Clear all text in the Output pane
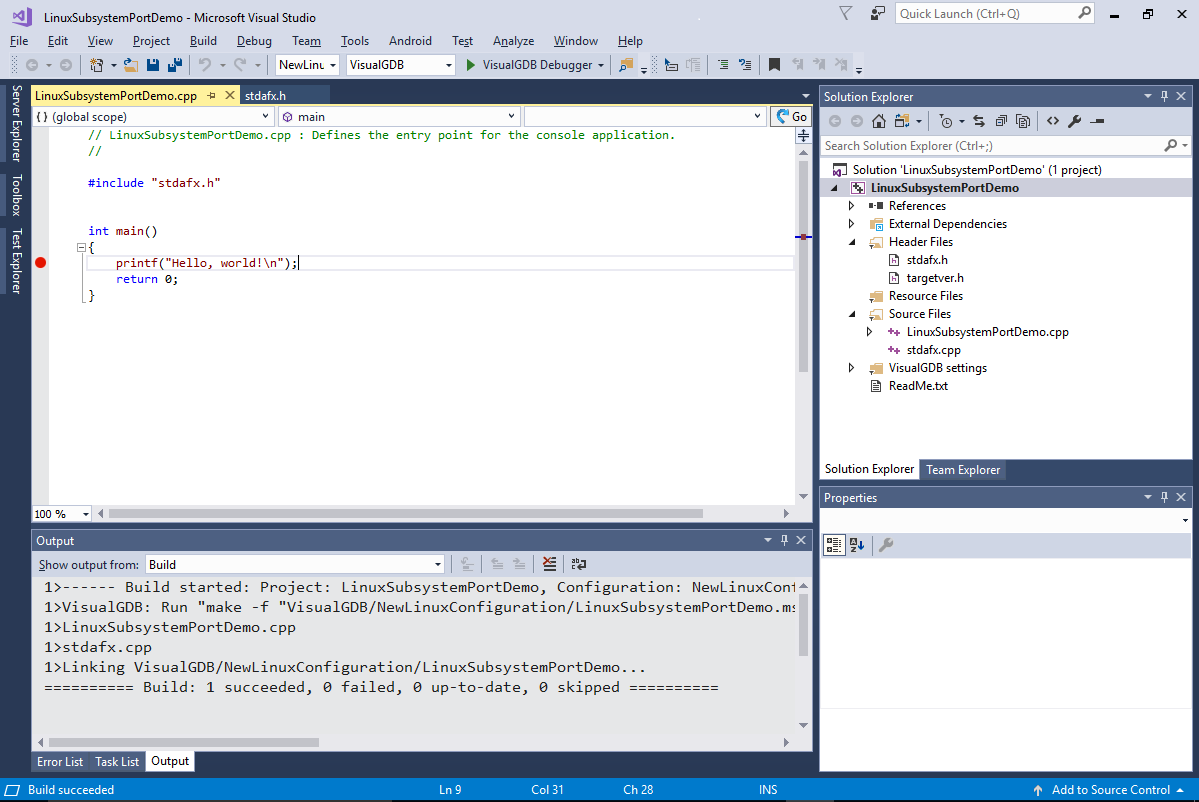1199x802 pixels. click(x=549, y=564)
